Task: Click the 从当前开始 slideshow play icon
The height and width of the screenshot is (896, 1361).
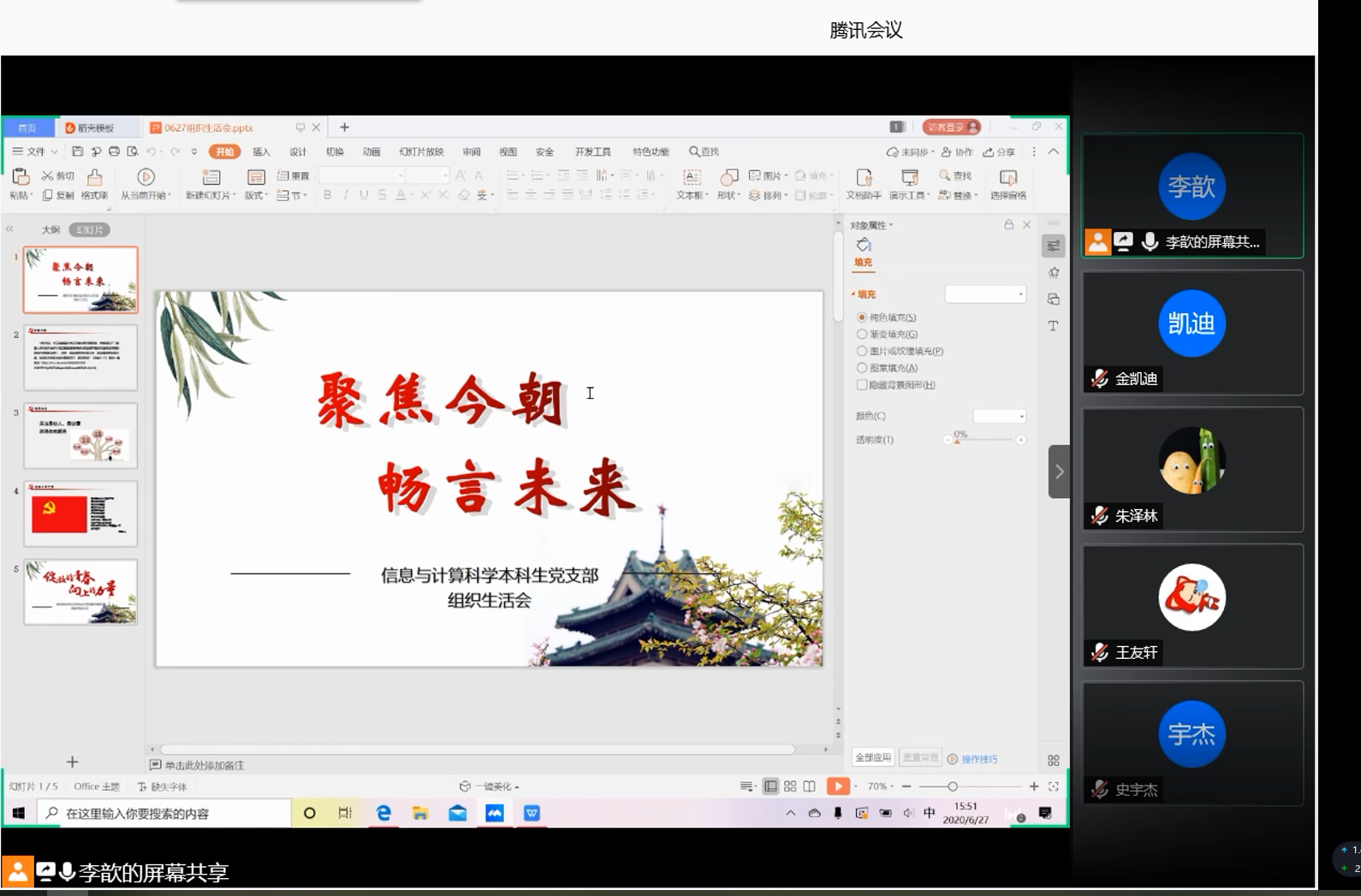Action: click(x=146, y=177)
